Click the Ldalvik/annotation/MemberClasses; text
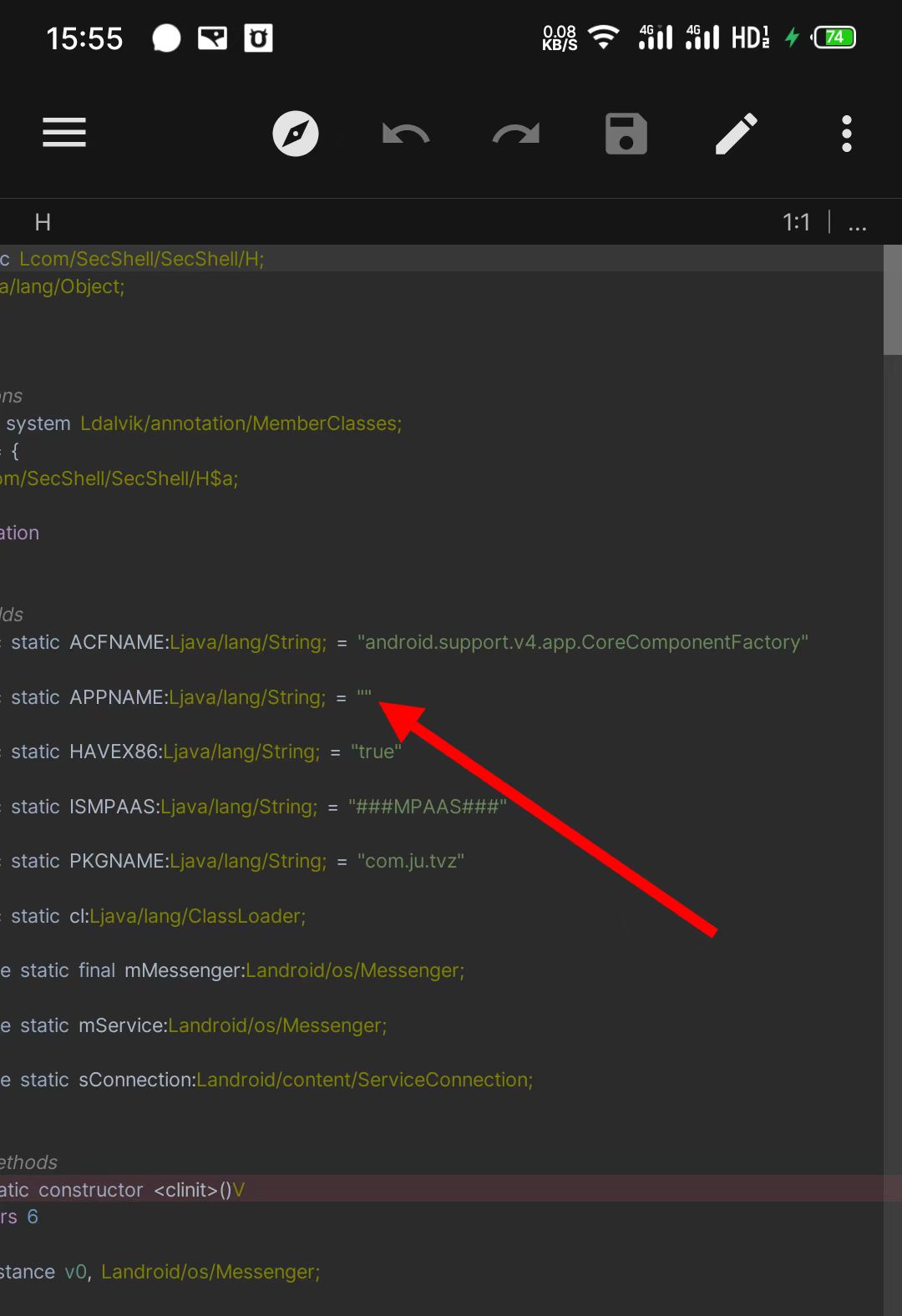Image resolution: width=902 pixels, height=1316 pixels. [x=241, y=423]
